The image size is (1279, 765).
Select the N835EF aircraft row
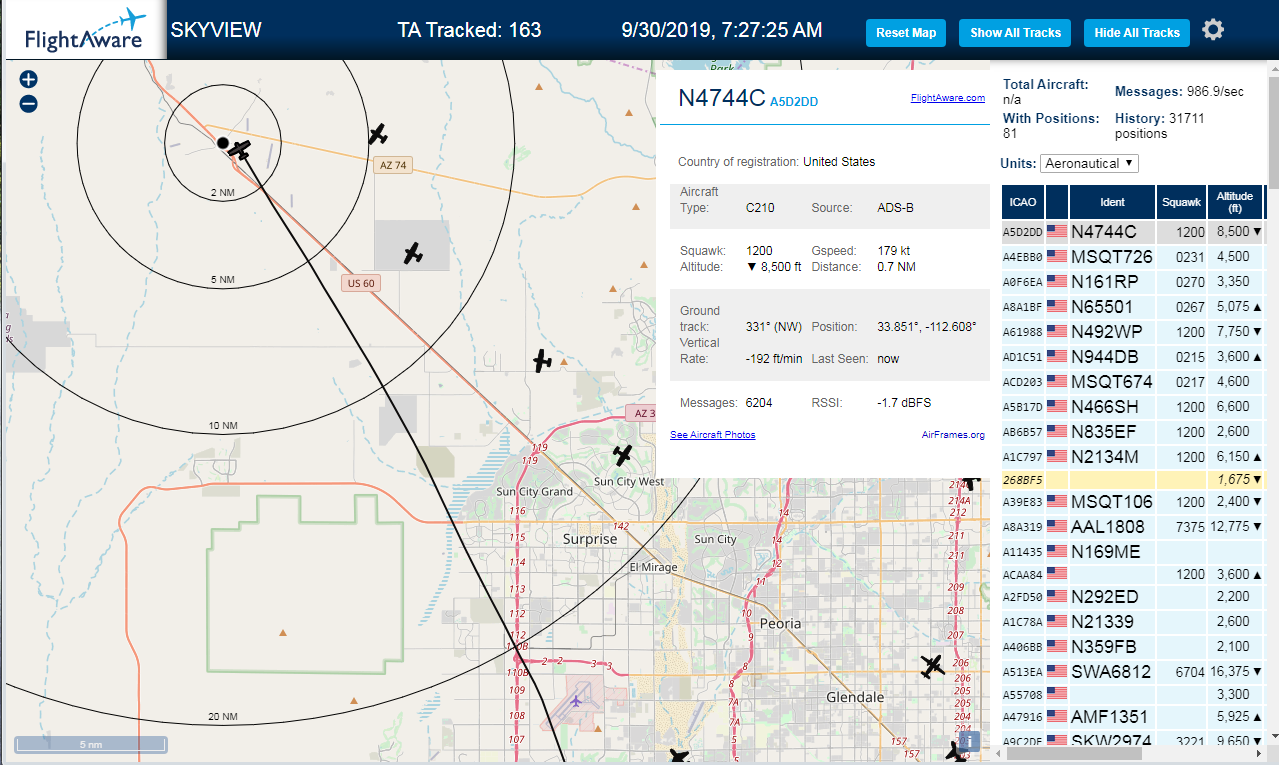click(1133, 431)
